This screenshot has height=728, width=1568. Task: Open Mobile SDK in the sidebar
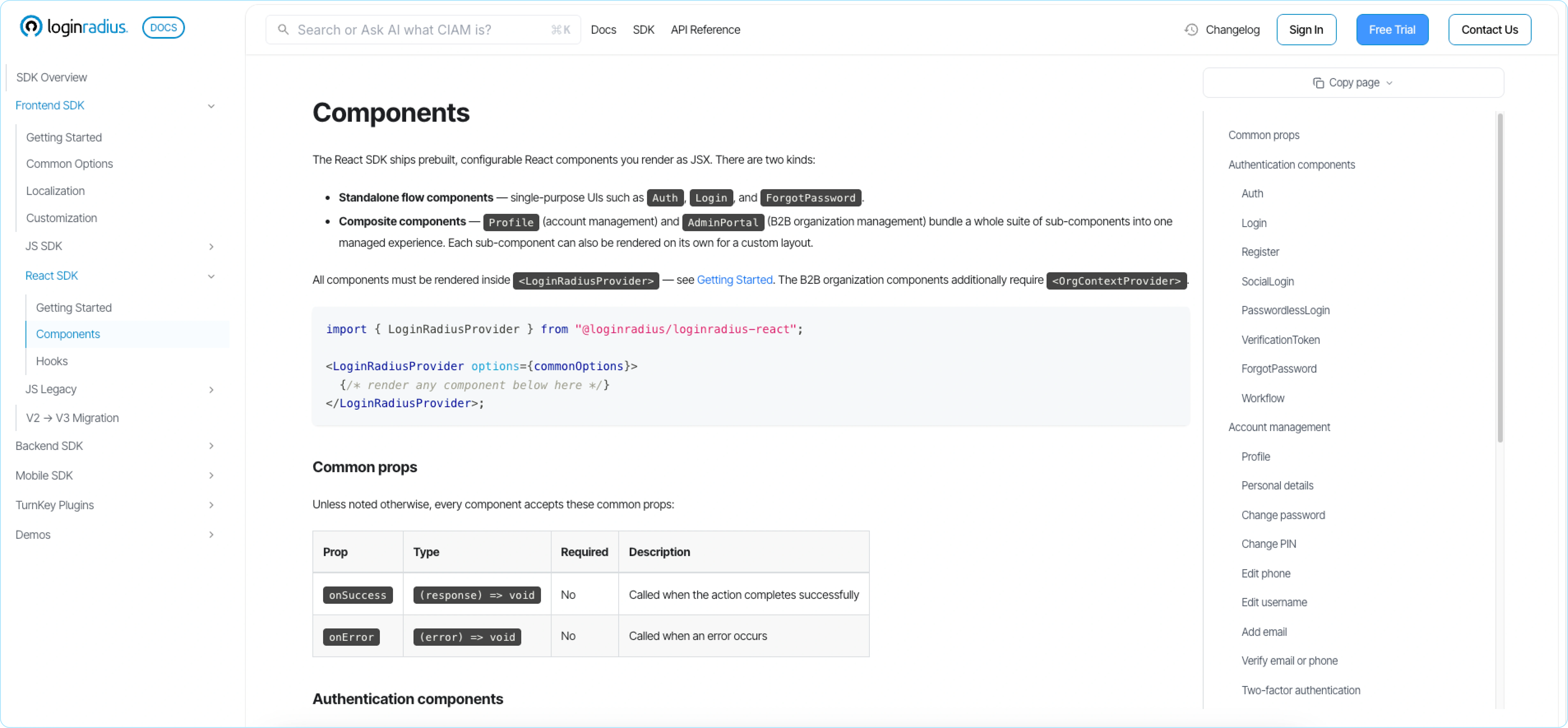(44, 476)
